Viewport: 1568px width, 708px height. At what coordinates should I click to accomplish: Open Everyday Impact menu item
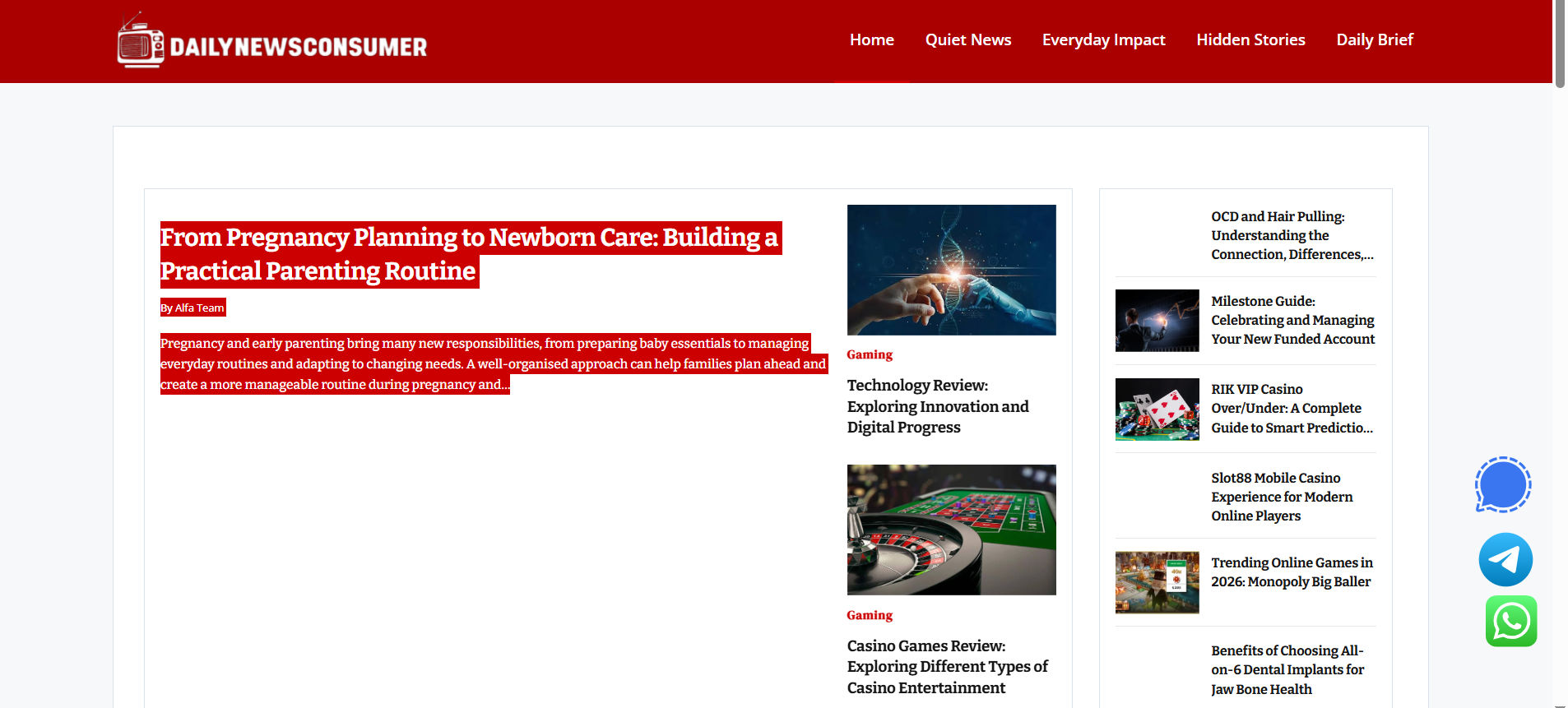click(x=1103, y=39)
